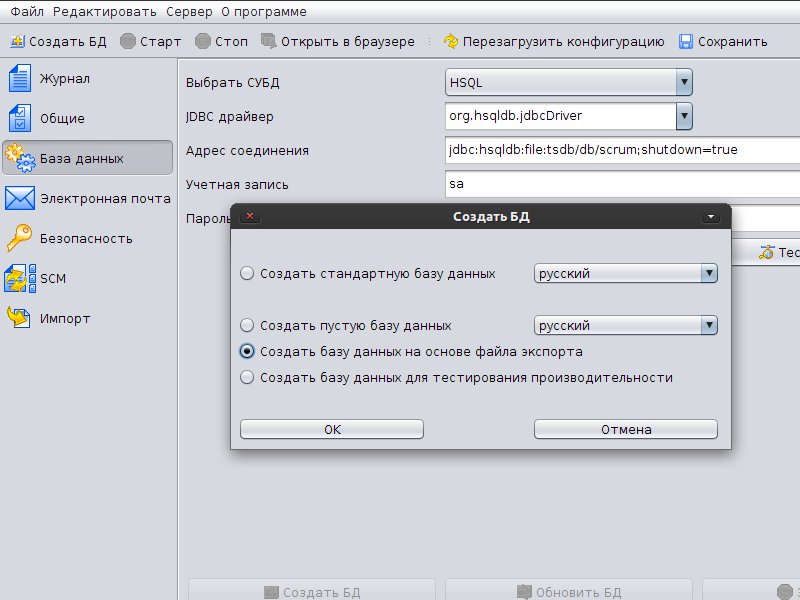Select the Электронная почта envelope icon
This screenshot has height=600, width=800.
20,198
